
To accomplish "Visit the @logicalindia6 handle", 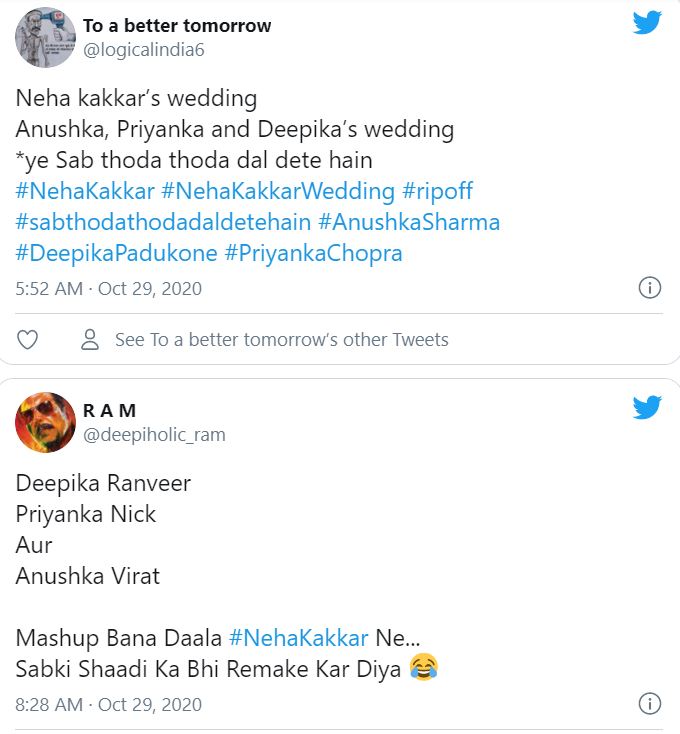I will [144, 49].
